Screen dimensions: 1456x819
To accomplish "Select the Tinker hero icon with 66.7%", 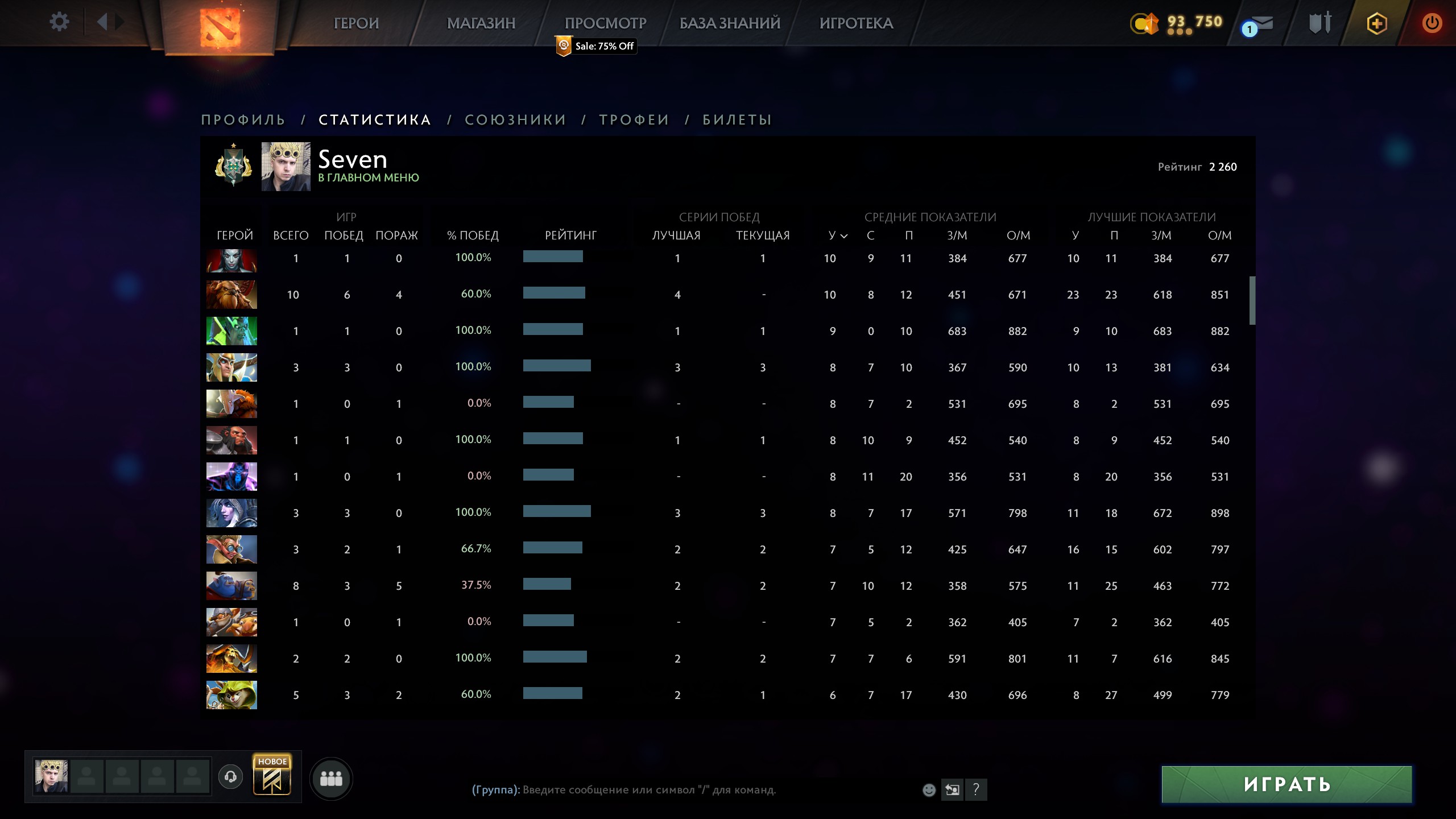I will click(231, 549).
